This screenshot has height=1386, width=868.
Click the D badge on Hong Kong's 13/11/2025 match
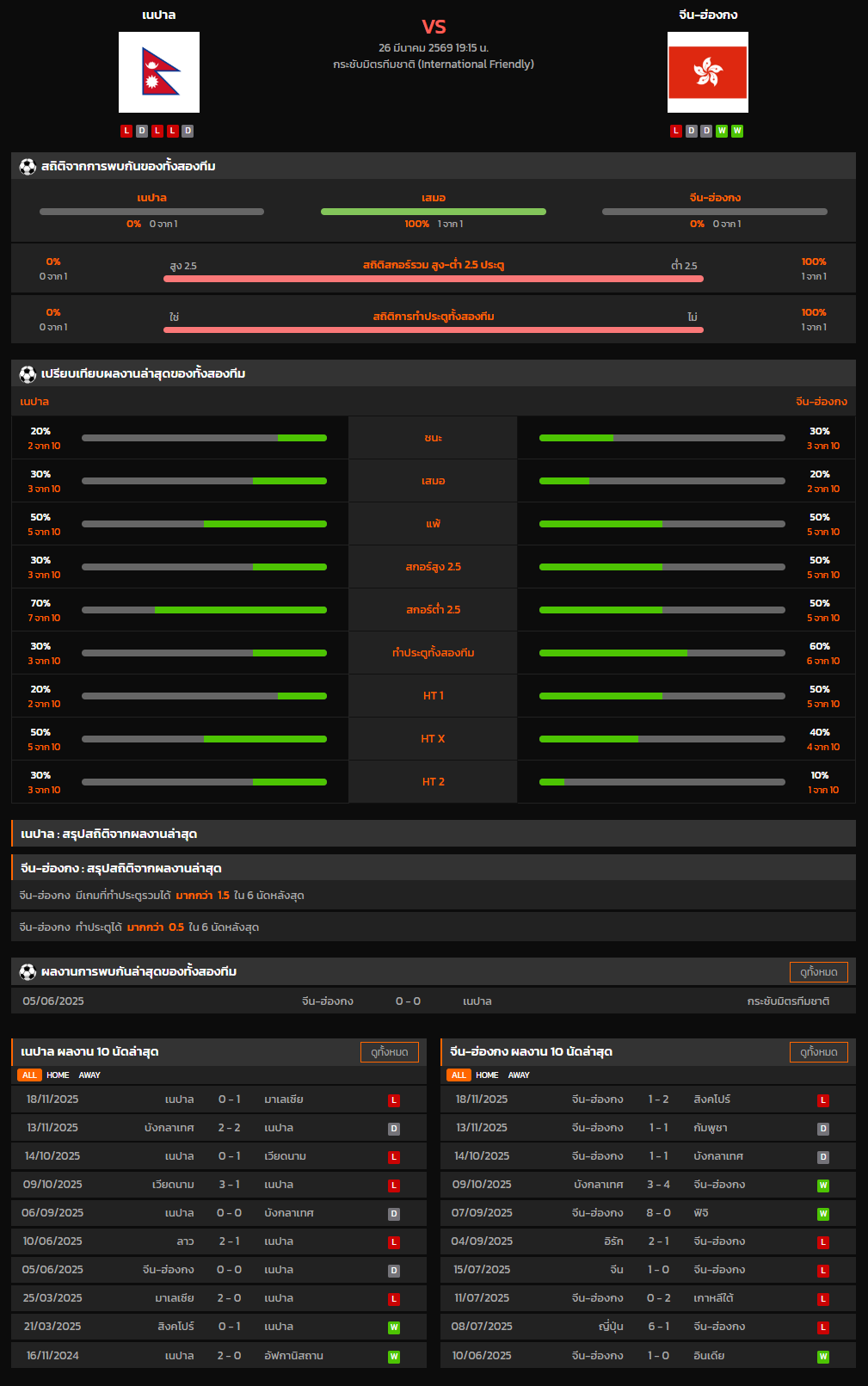822,1129
